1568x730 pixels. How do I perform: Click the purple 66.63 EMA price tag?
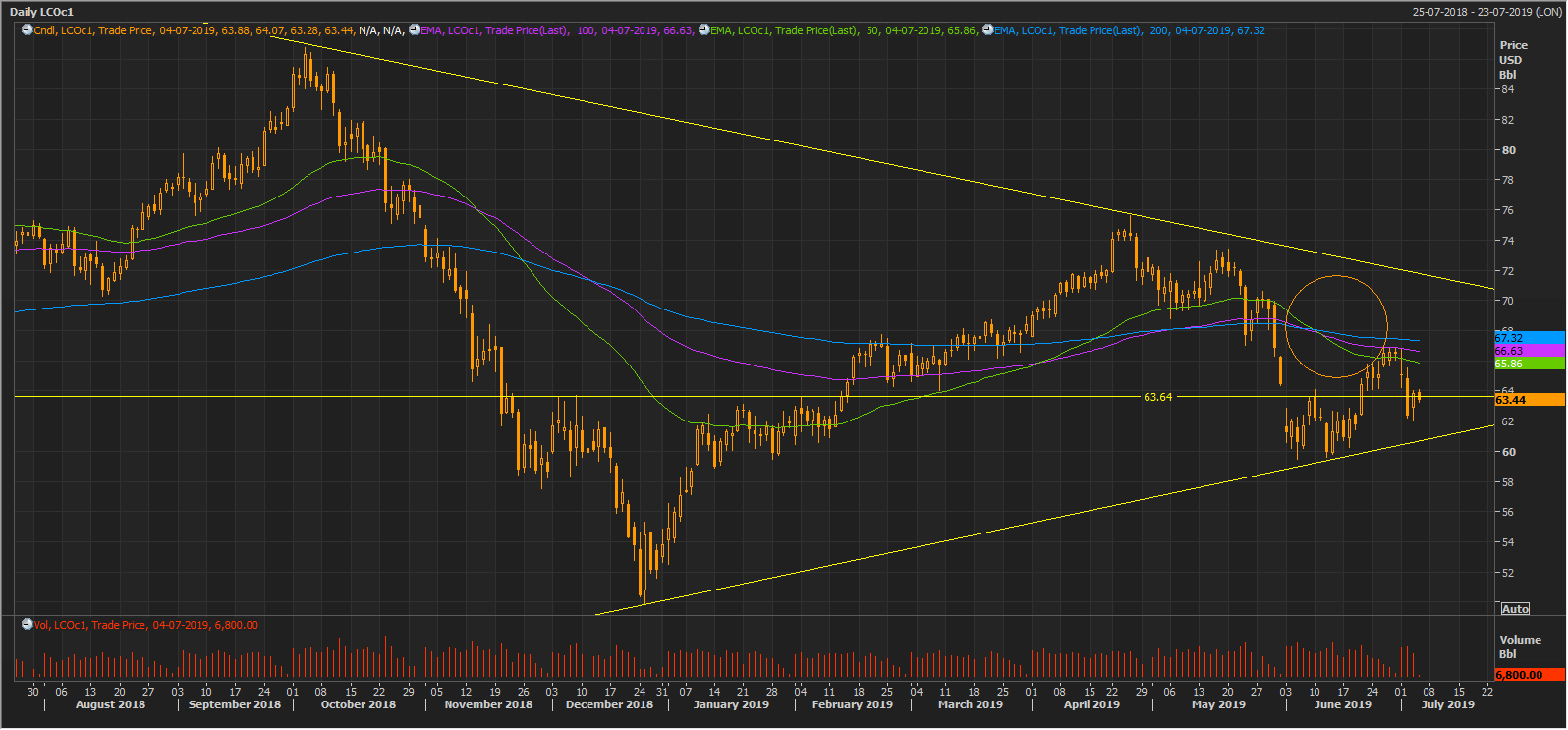click(1529, 351)
